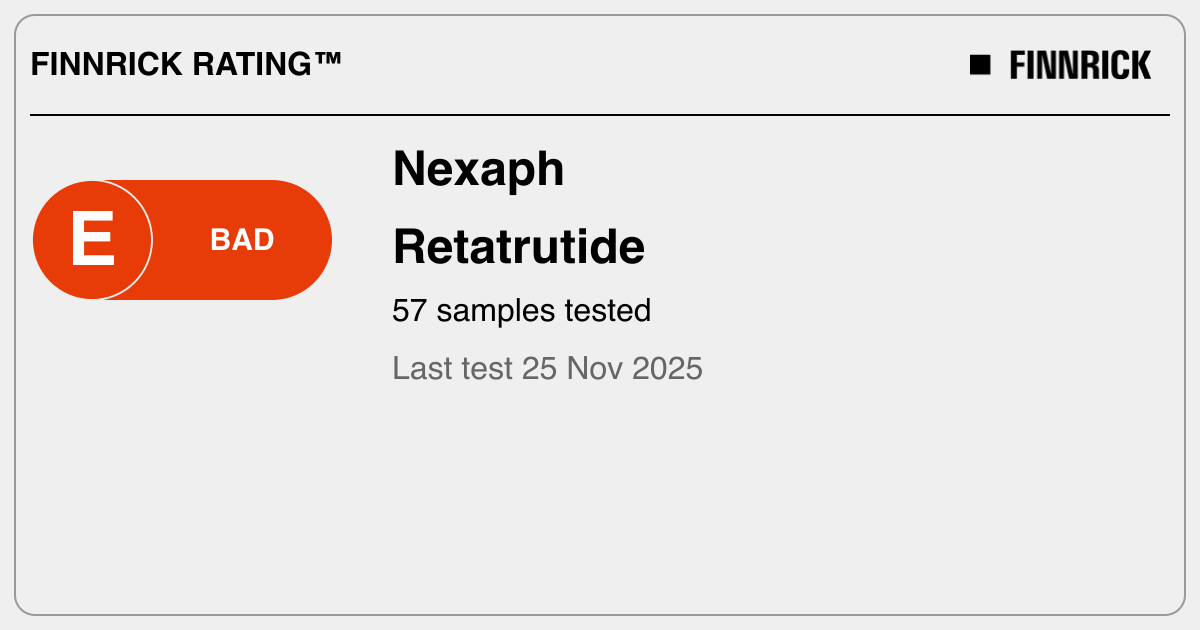Click the black square Finnrick logo icon
The image size is (1200, 630).
(x=980, y=65)
